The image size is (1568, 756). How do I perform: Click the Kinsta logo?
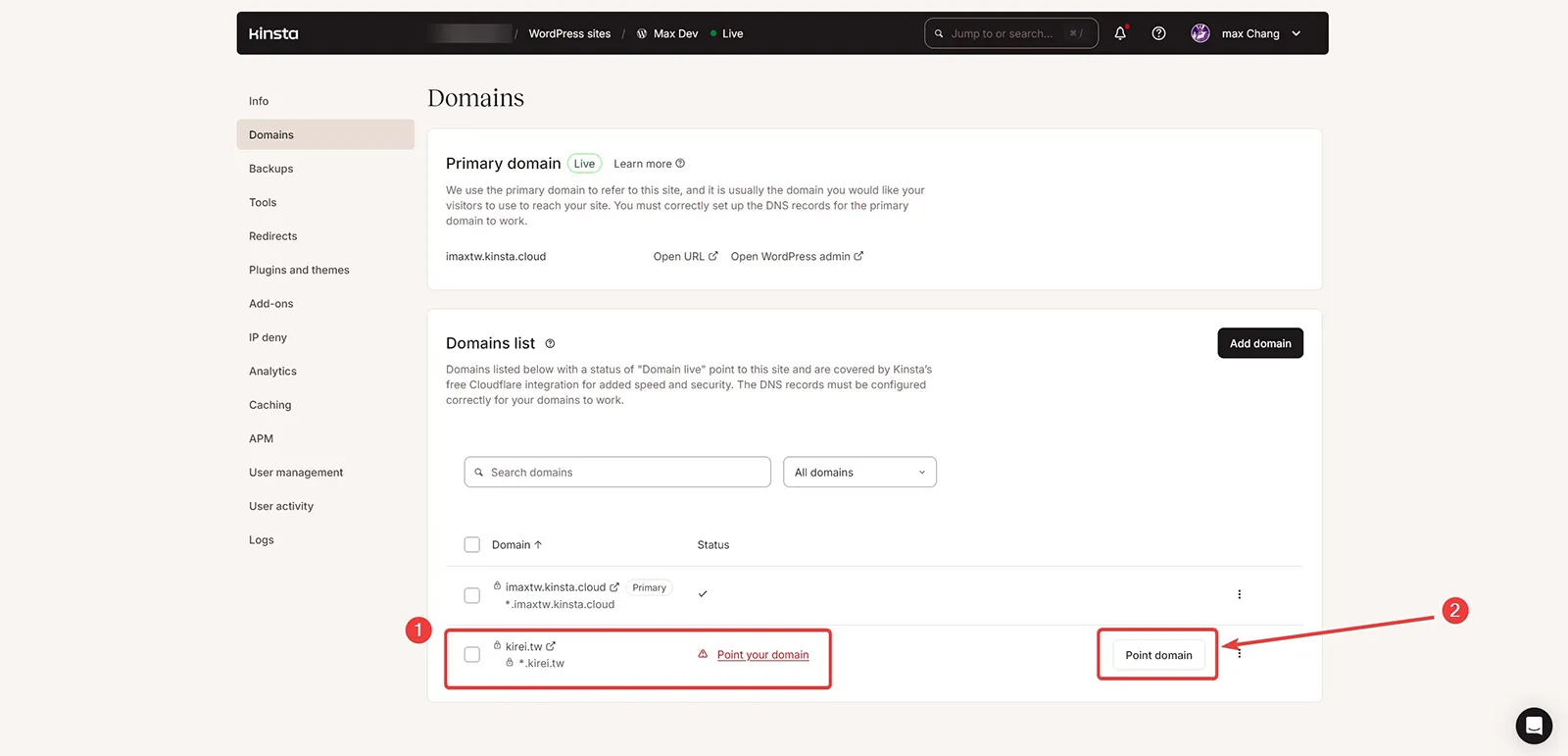point(273,33)
